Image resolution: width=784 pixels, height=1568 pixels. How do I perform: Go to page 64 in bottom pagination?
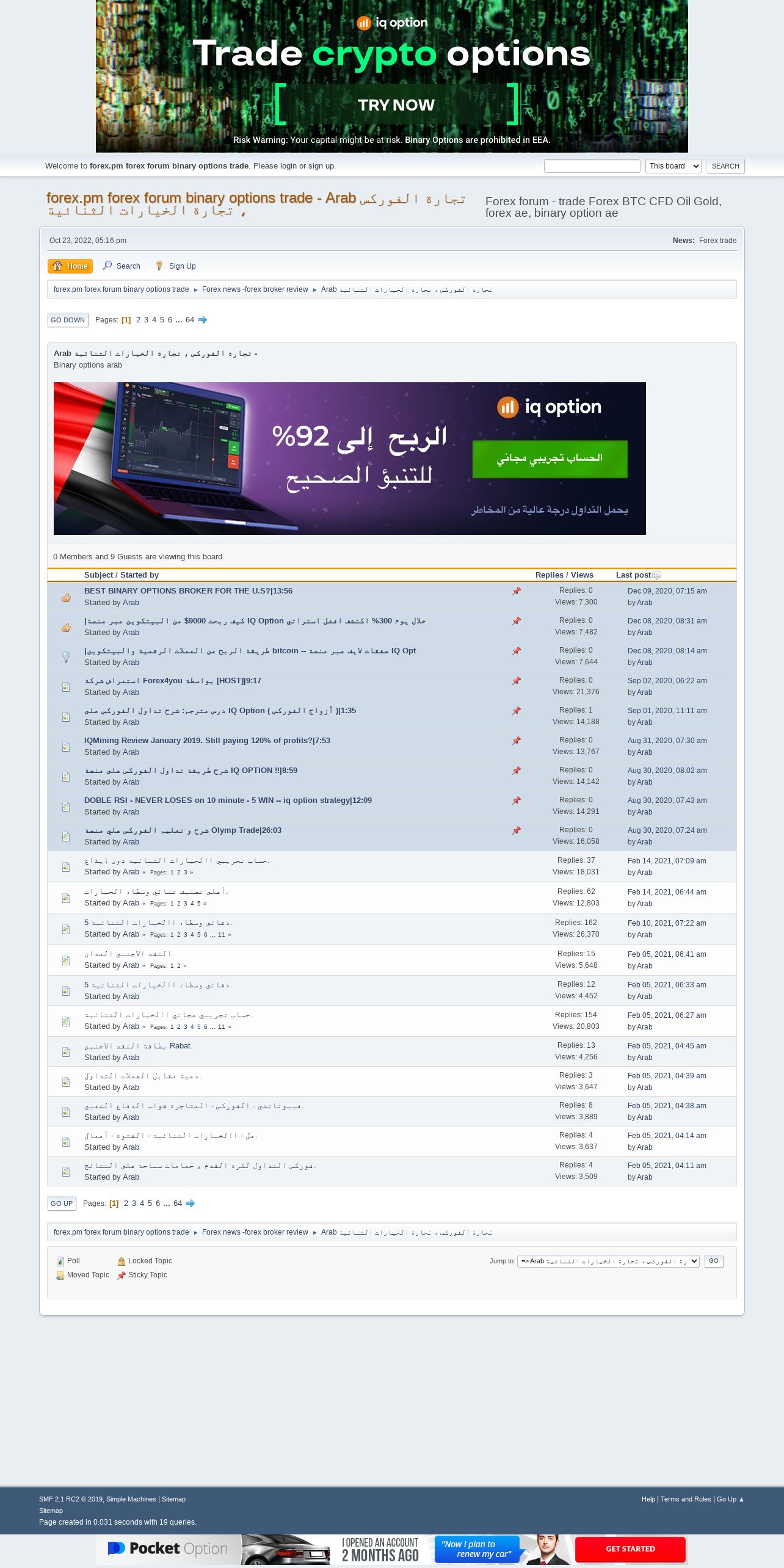[178, 1203]
